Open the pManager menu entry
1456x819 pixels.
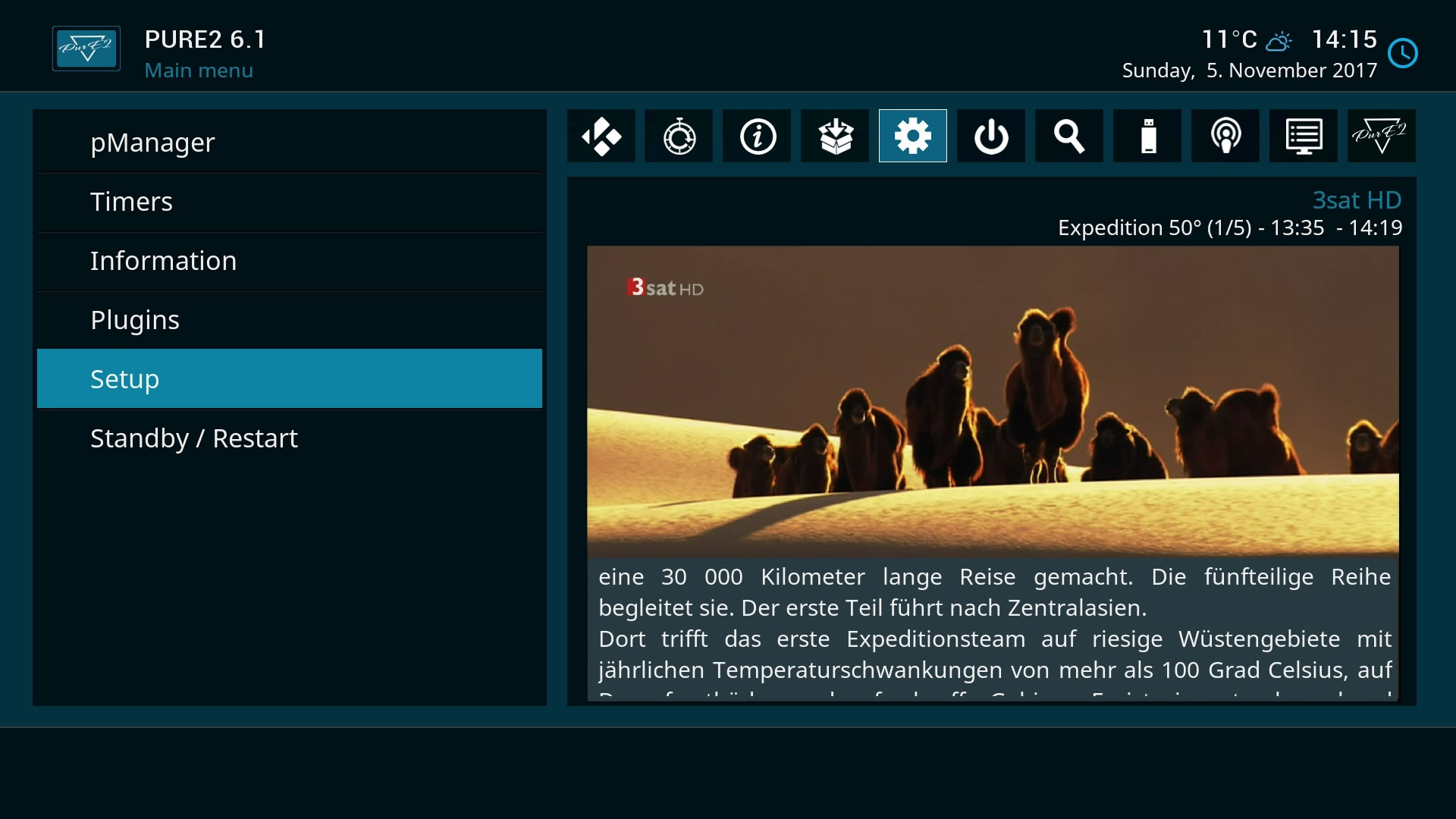290,143
